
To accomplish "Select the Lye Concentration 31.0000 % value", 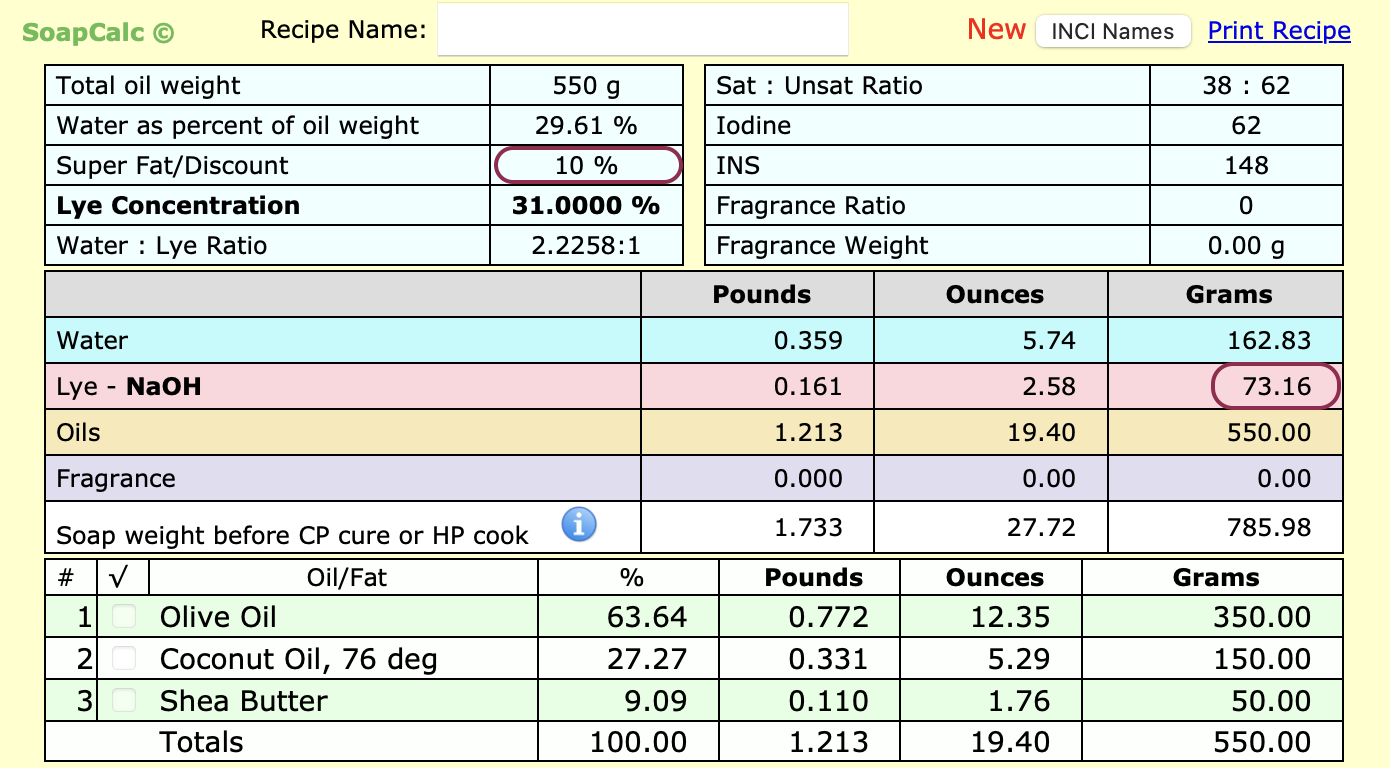I will point(586,206).
